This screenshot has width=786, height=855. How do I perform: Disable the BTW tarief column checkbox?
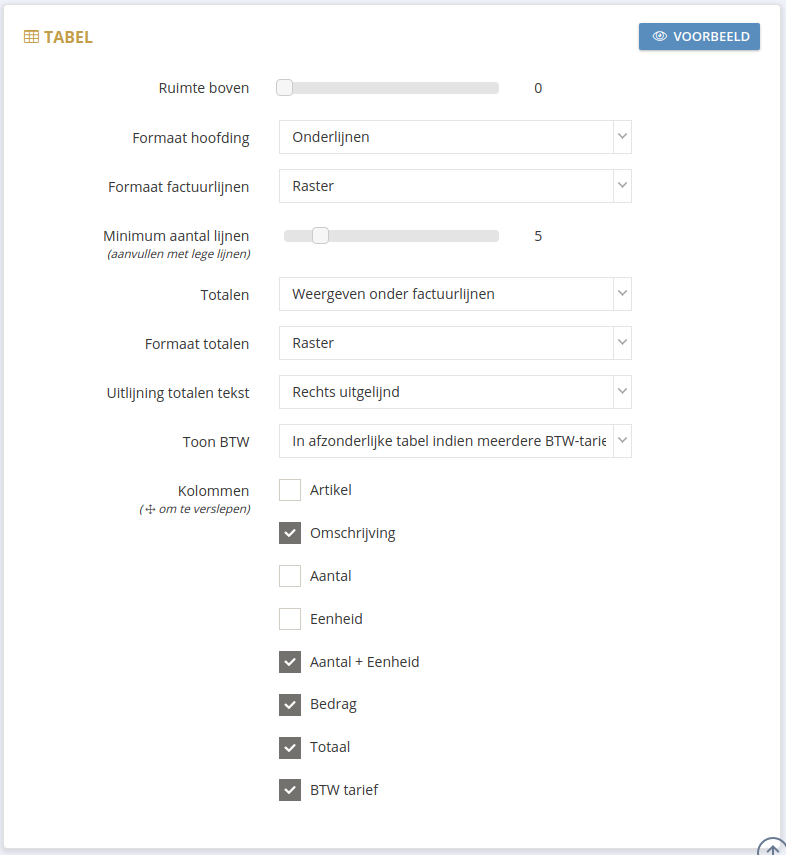(x=289, y=790)
